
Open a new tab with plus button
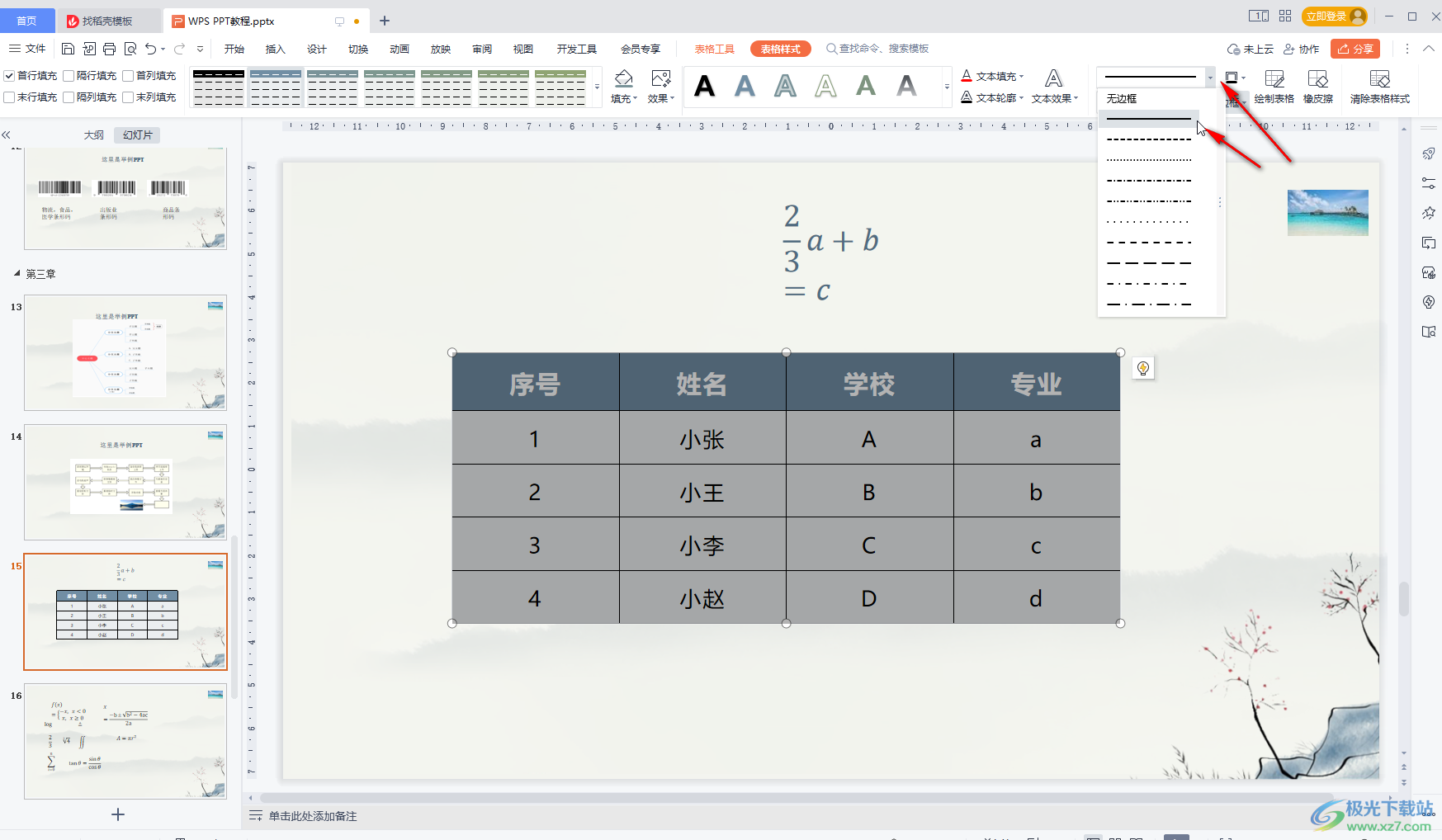pyautogui.click(x=385, y=21)
